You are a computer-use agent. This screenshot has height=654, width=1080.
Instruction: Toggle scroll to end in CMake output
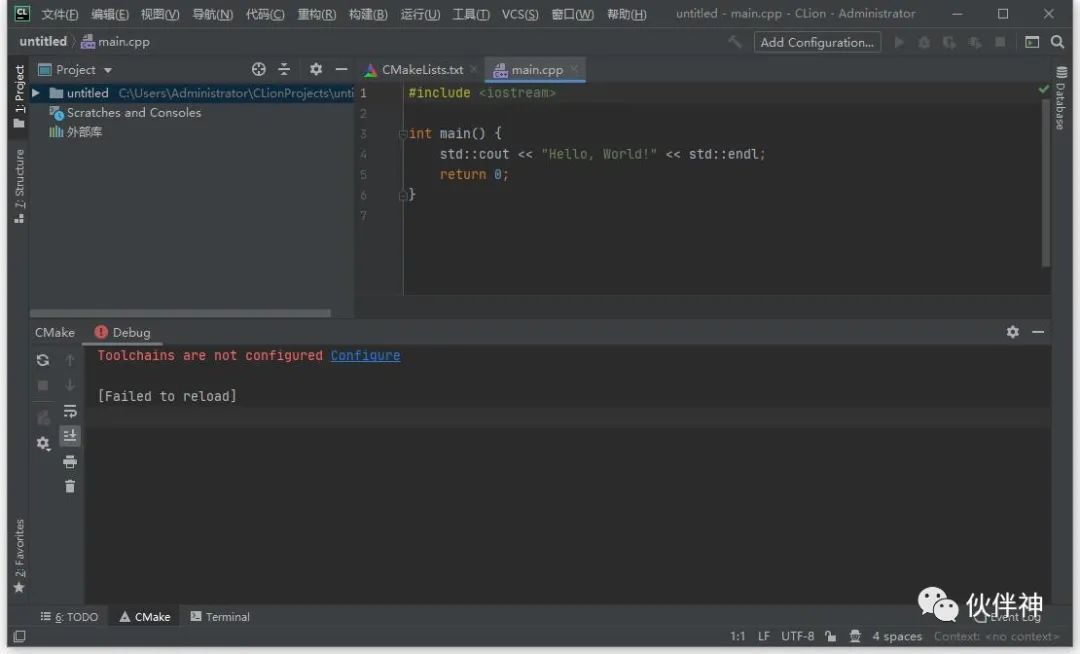click(x=70, y=436)
